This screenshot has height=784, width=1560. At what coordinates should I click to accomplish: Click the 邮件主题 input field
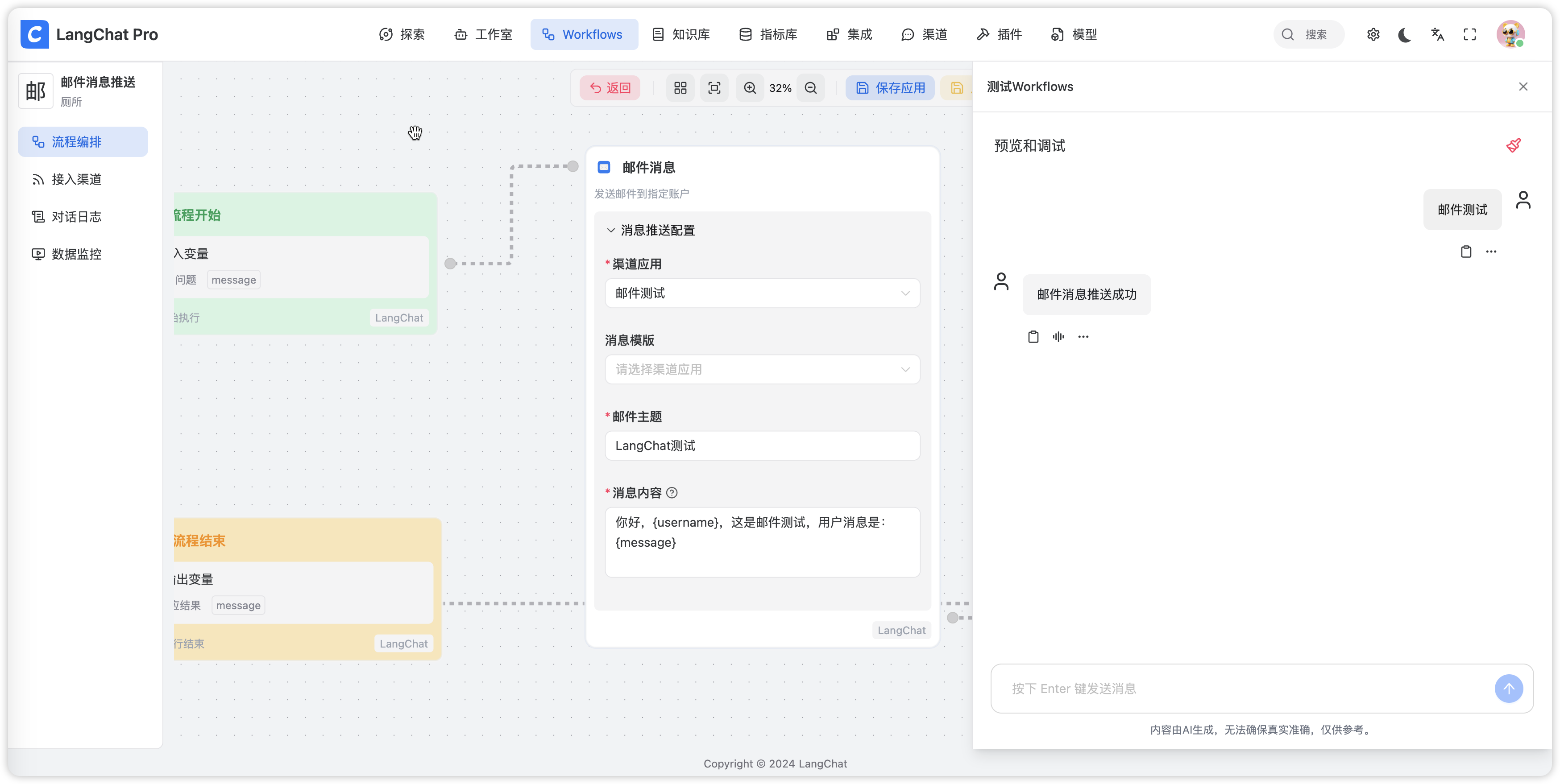(x=762, y=446)
